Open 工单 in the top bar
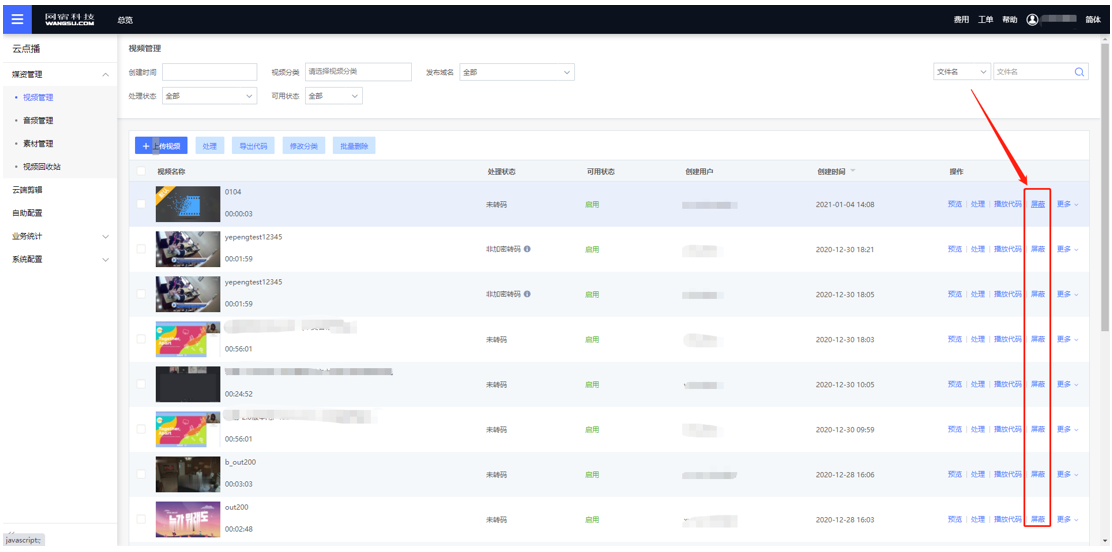Image resolution: width=1112 pixels, height=552 pixels. (986, 20)
